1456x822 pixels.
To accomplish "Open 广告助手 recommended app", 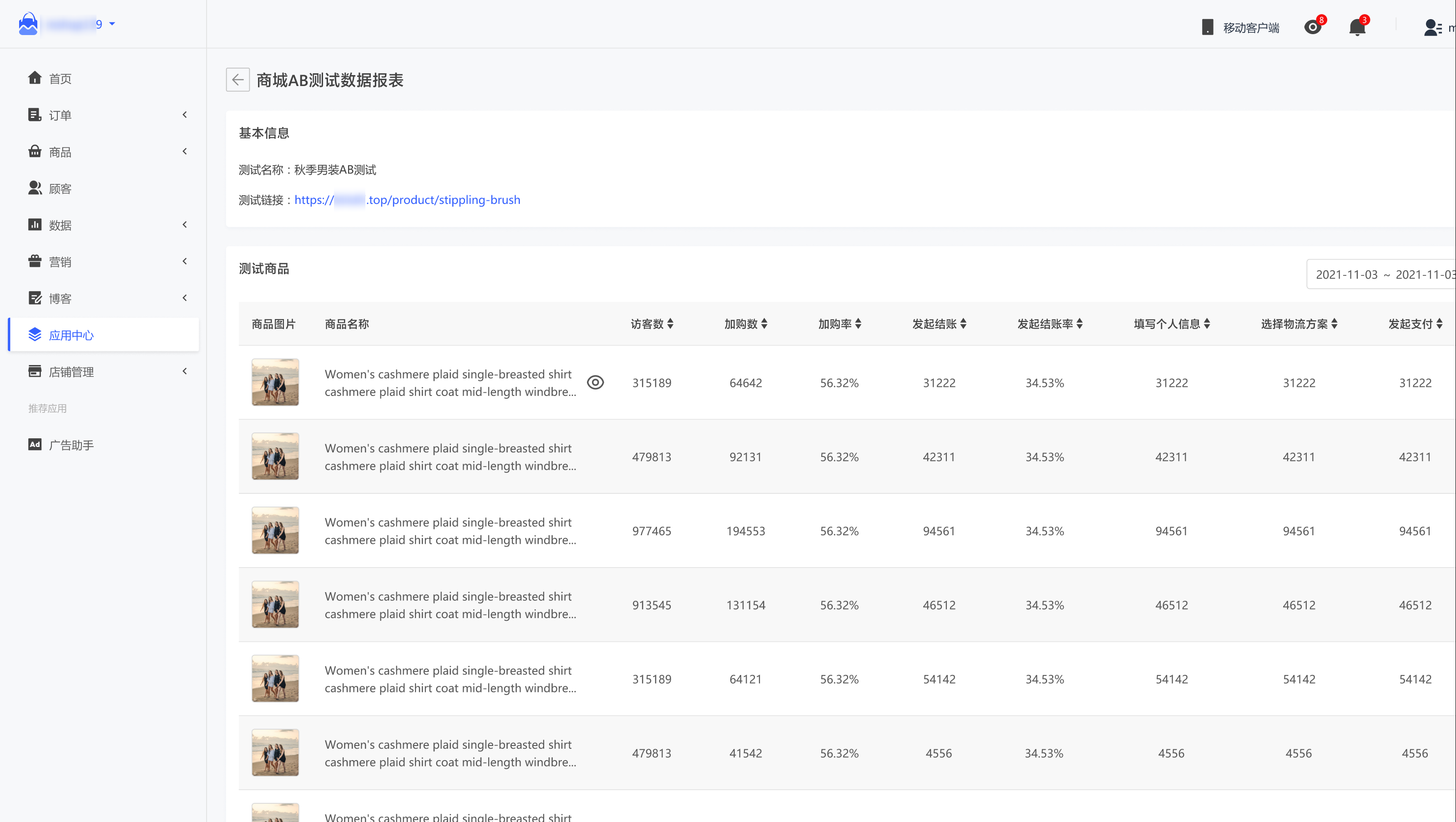I will (x=72, y=446).
